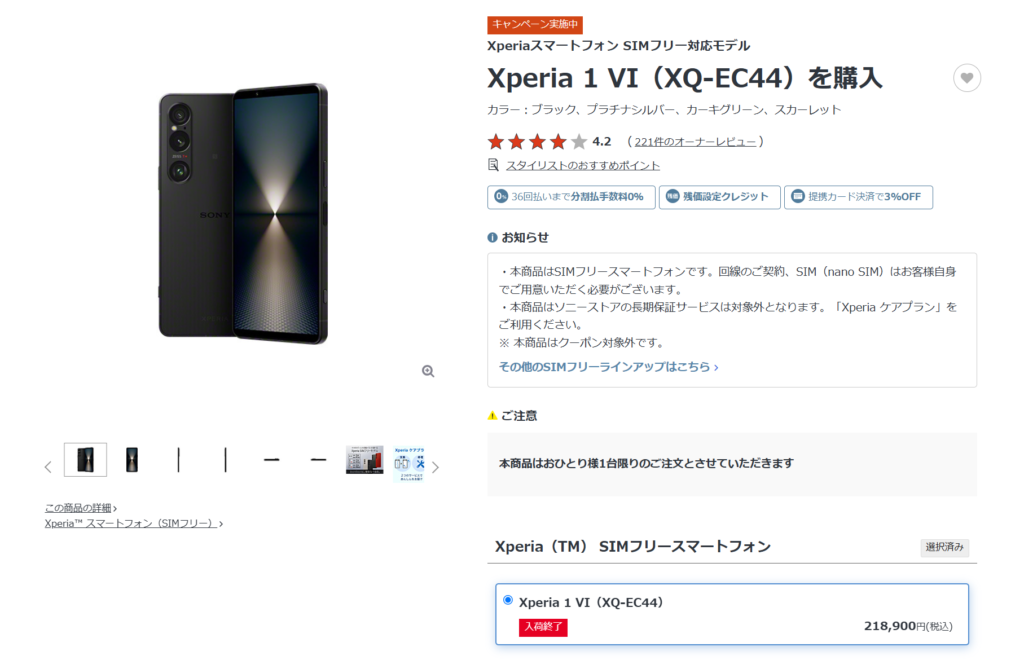
Task: Show previous thumbnails with left arrow
Action: (48, 467)
